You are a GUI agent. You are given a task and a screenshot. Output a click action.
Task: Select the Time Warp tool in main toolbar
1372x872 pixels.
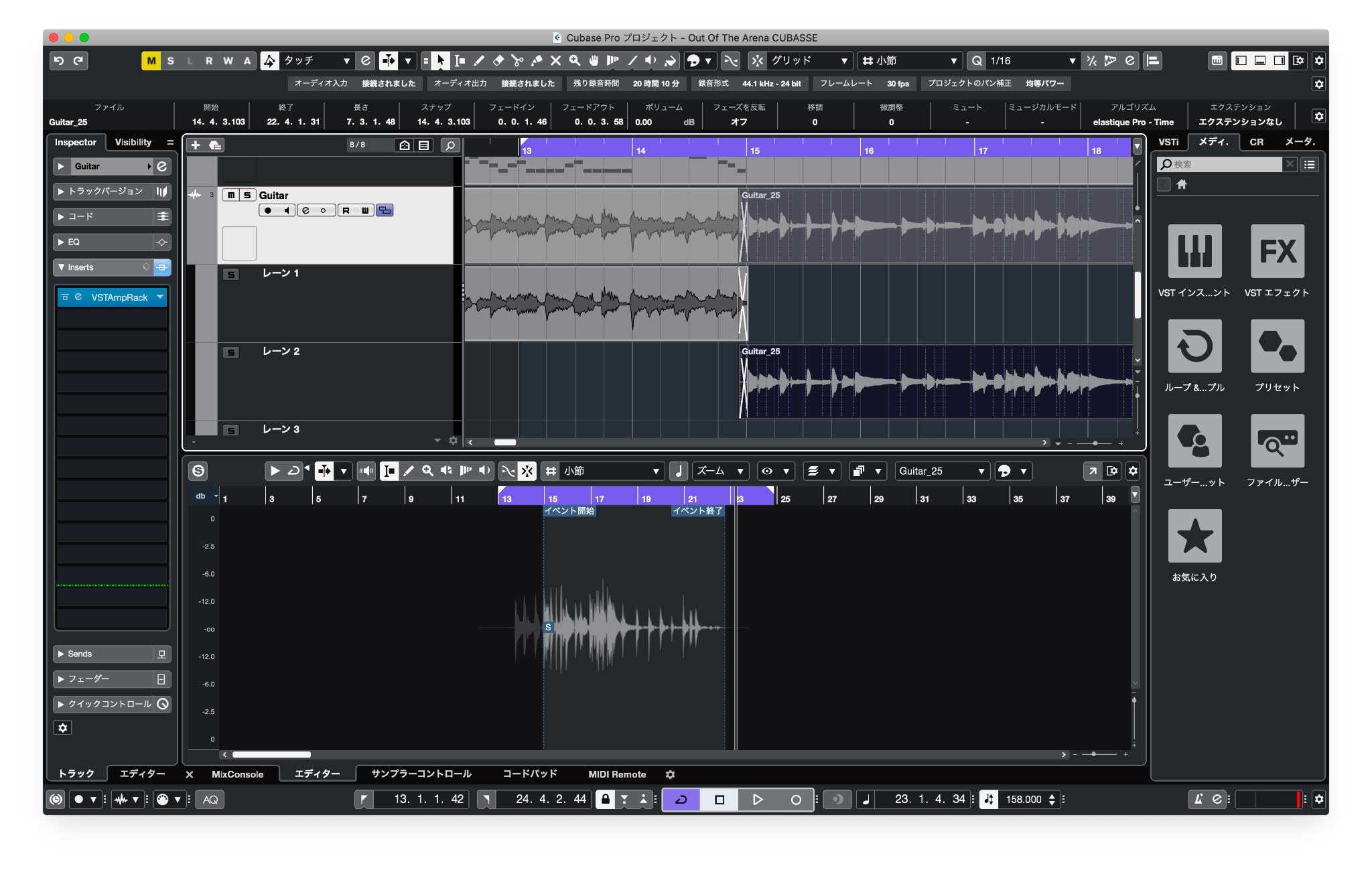(612, 61)
